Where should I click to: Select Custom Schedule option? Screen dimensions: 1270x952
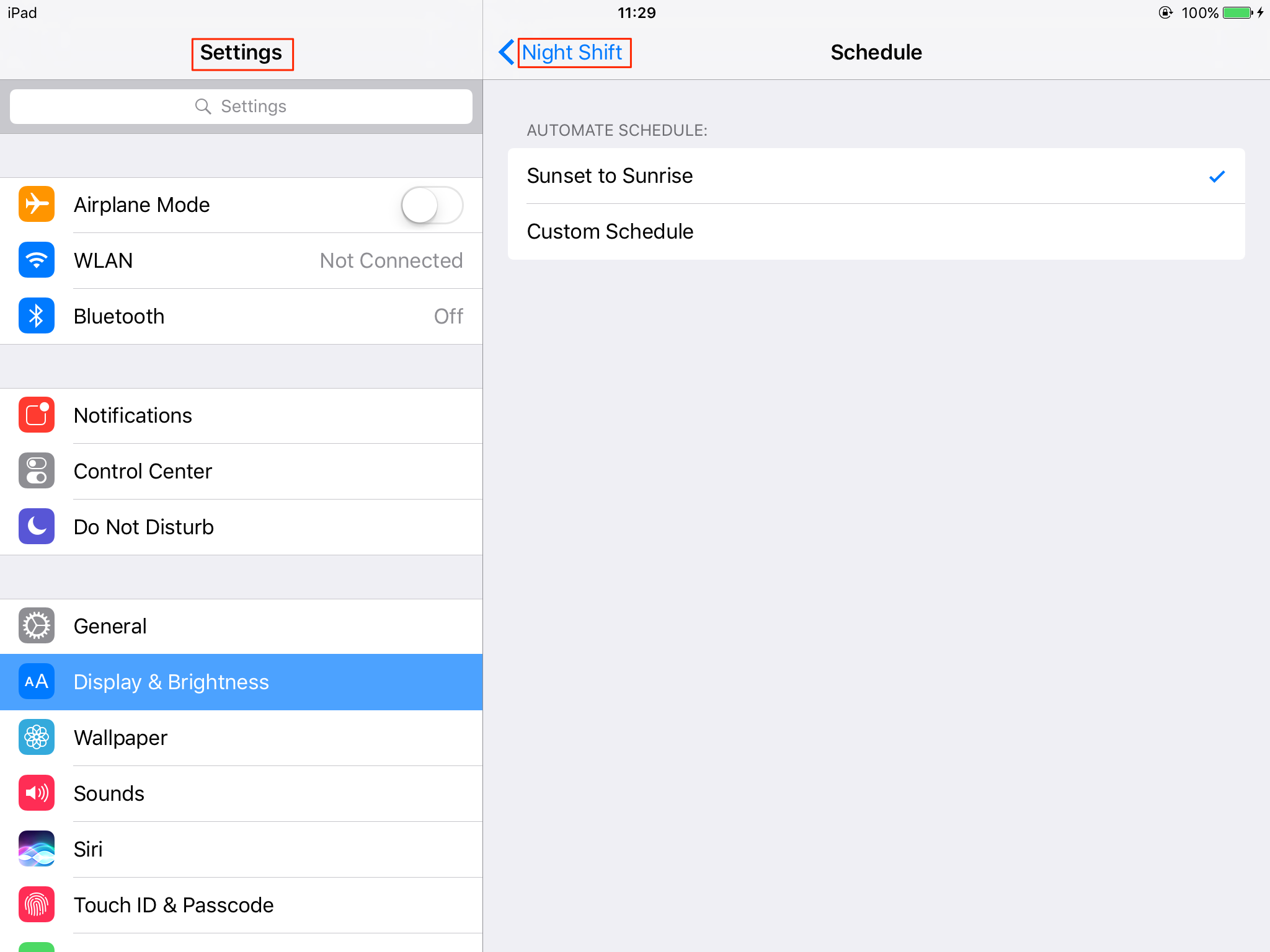click(x=876, y=232)
